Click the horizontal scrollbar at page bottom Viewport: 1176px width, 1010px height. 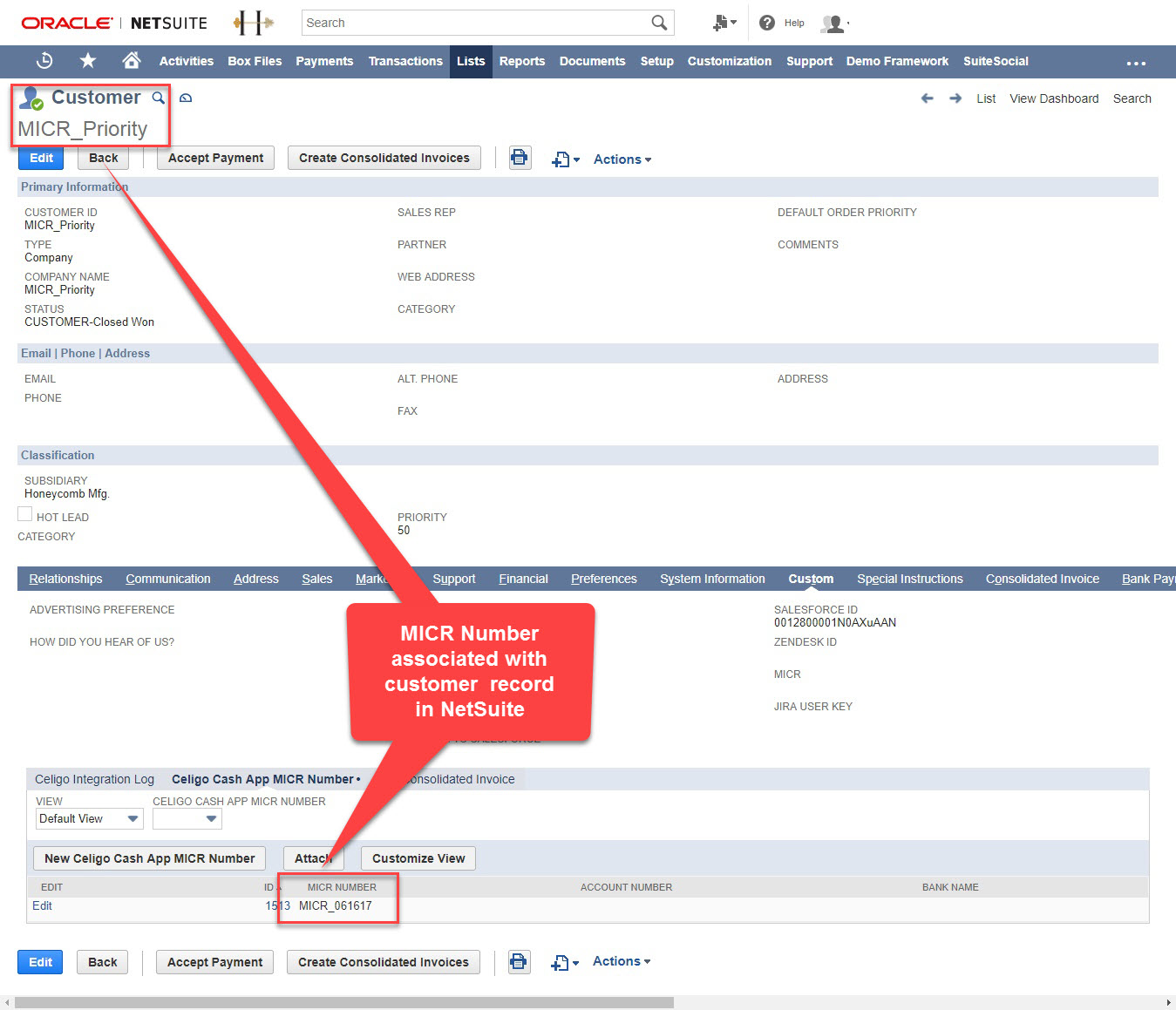click(x=344, y=1002)
